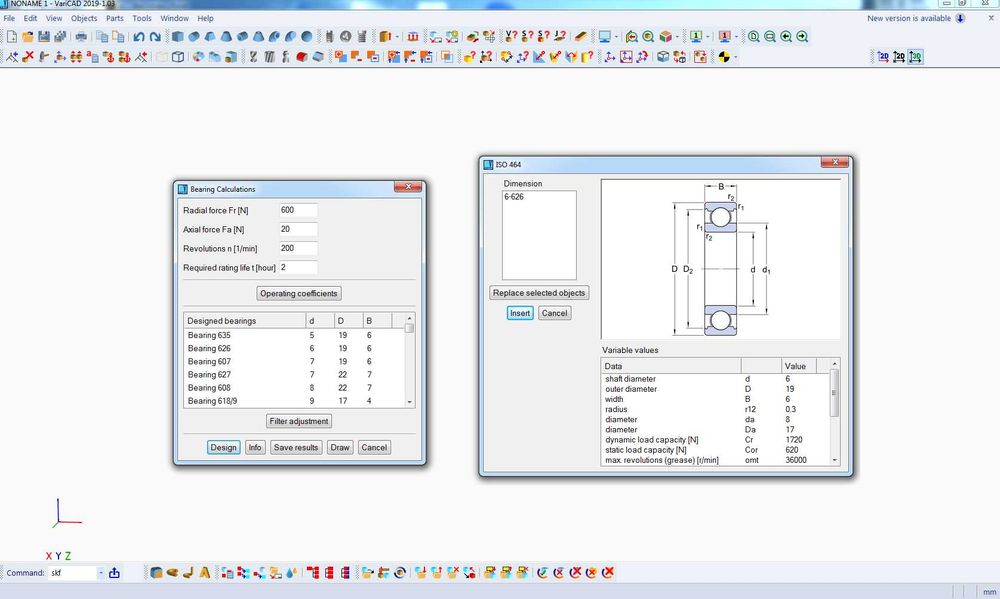The image size is (1000, 599).
Task: Click the Axial force Fa input field
Action: [x=298, y=229]
